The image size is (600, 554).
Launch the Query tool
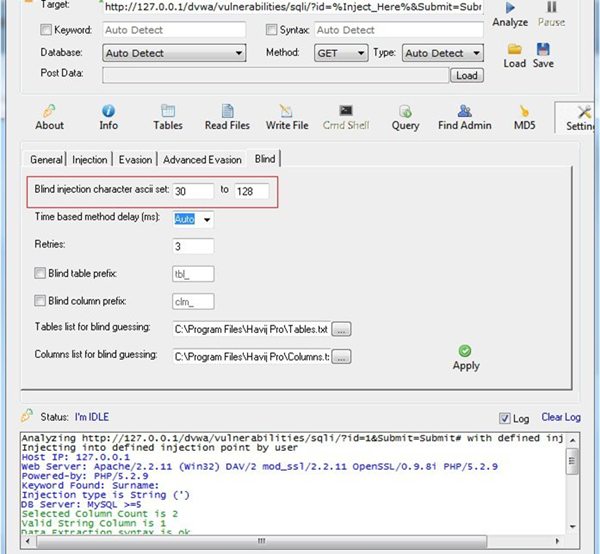tap(405, 116)
